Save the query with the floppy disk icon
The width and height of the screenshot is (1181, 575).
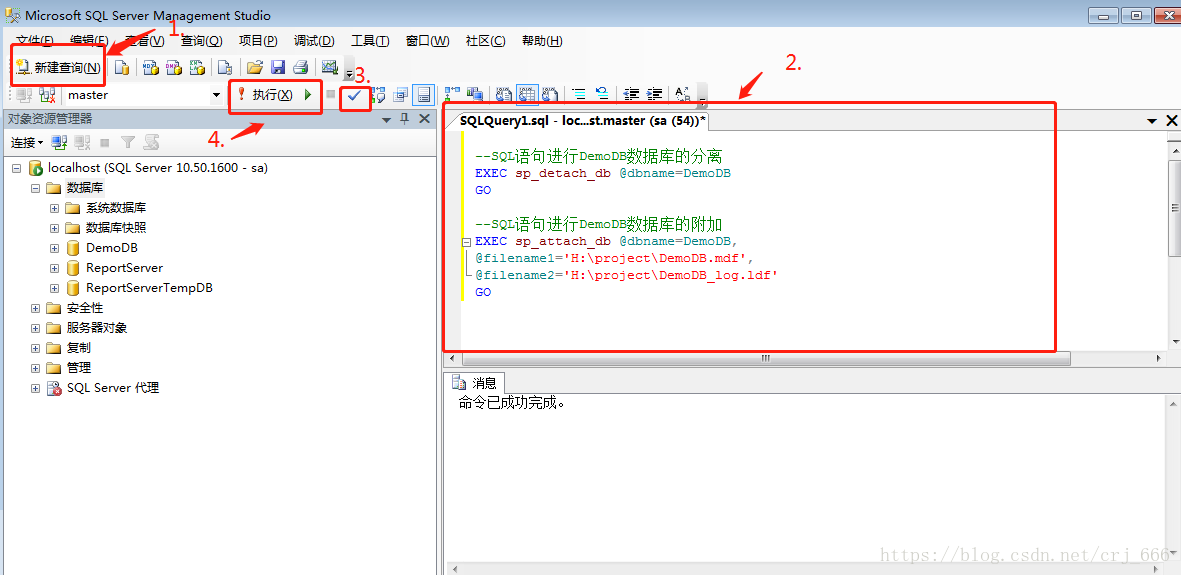[x=277, y=67]
